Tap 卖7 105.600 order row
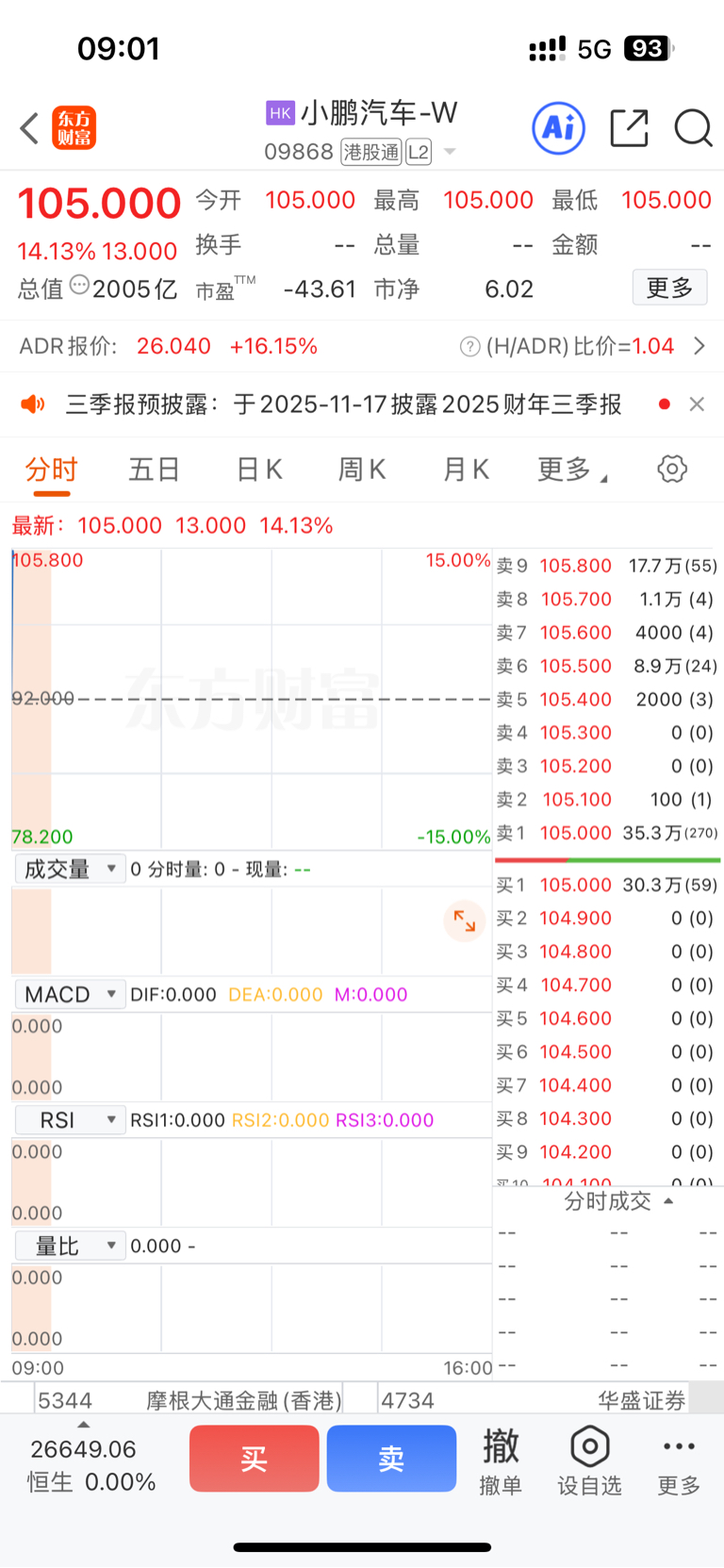 (606, 633)
